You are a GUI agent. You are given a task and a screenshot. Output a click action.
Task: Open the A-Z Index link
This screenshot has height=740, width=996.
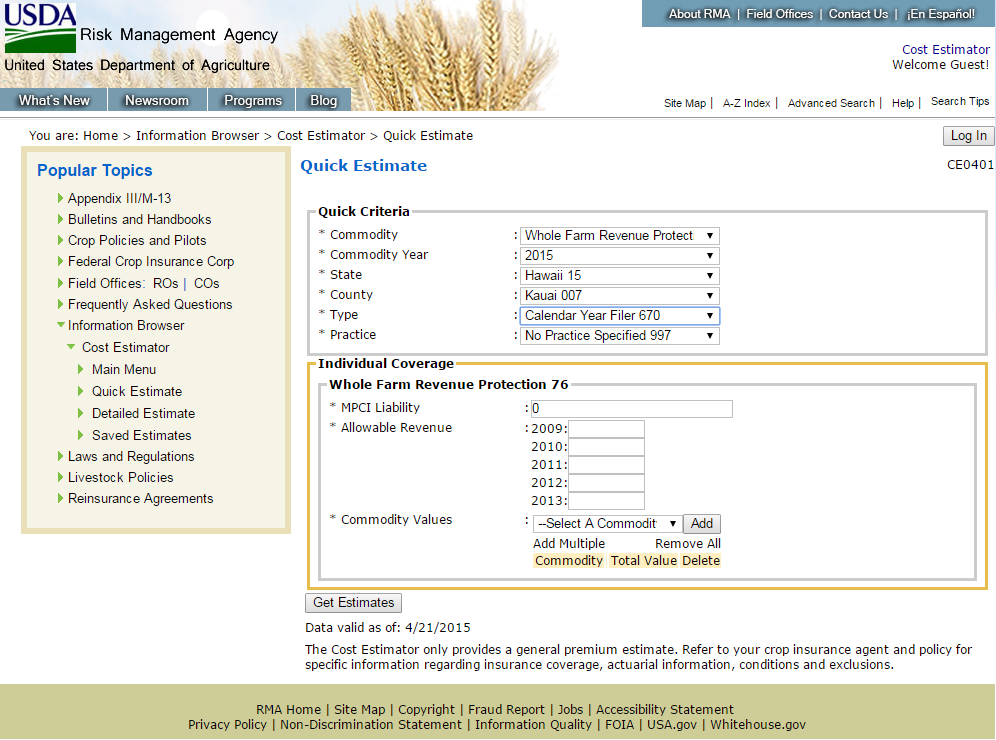click(746, 103)
